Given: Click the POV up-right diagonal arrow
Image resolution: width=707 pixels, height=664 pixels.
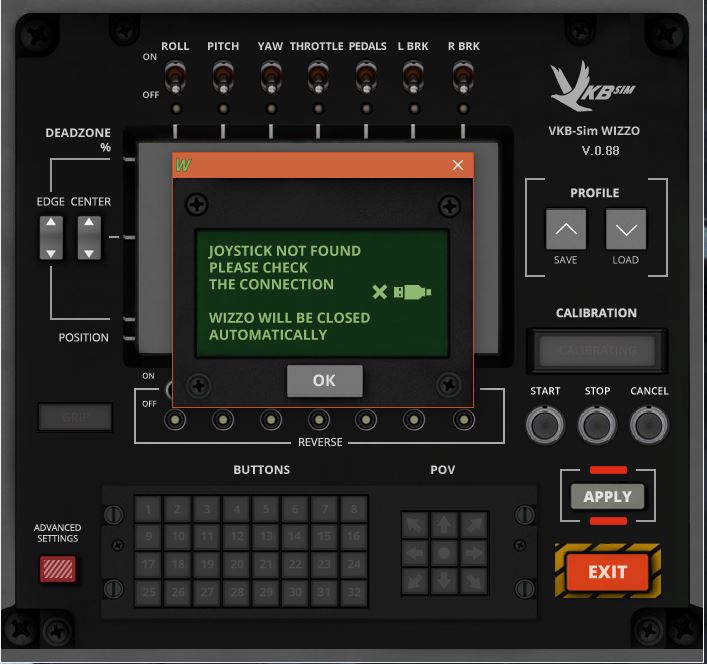Looking at the screenshot, I should (x=473, y=525).
